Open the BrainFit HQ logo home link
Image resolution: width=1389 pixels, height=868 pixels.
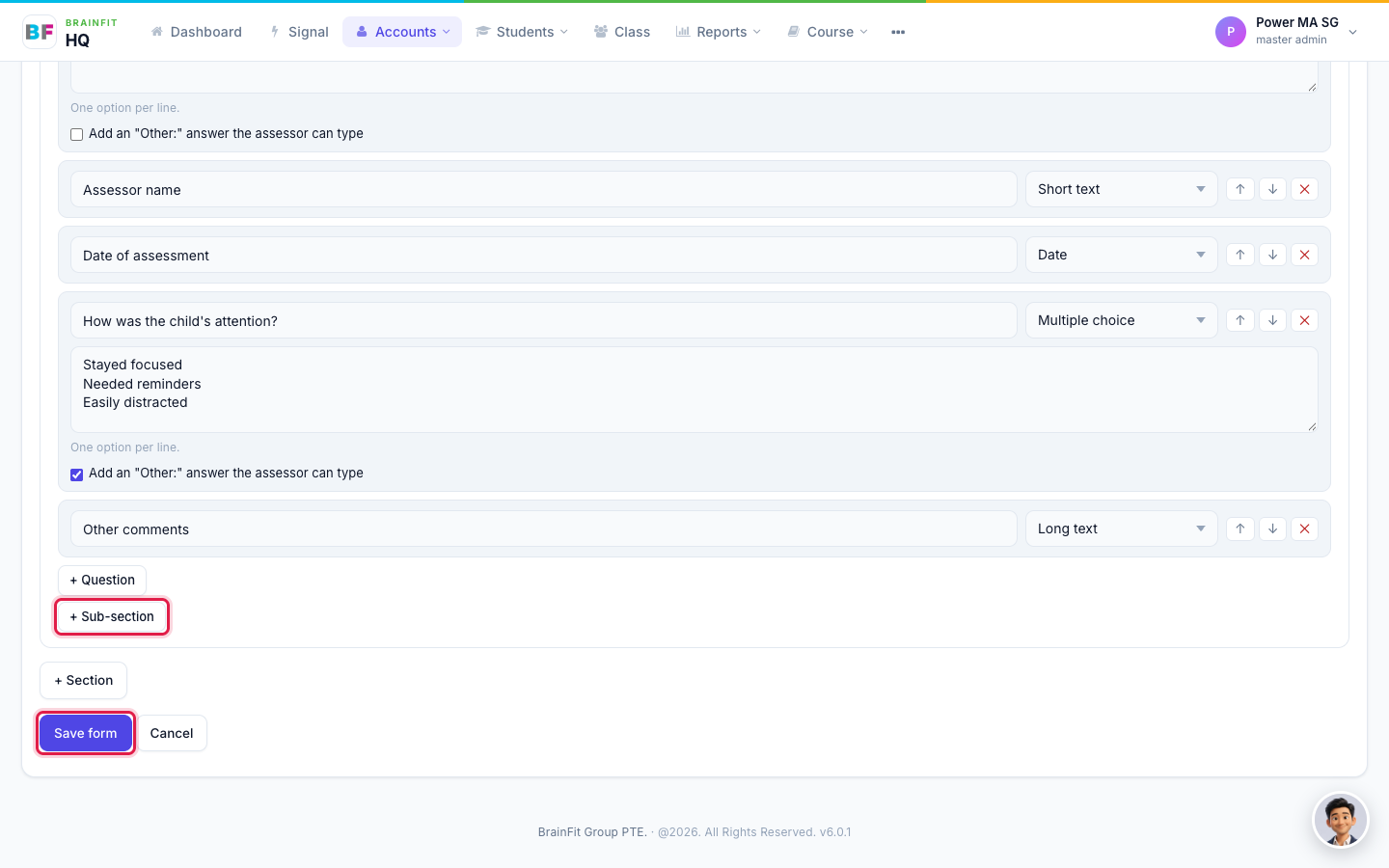pos(70,32)
